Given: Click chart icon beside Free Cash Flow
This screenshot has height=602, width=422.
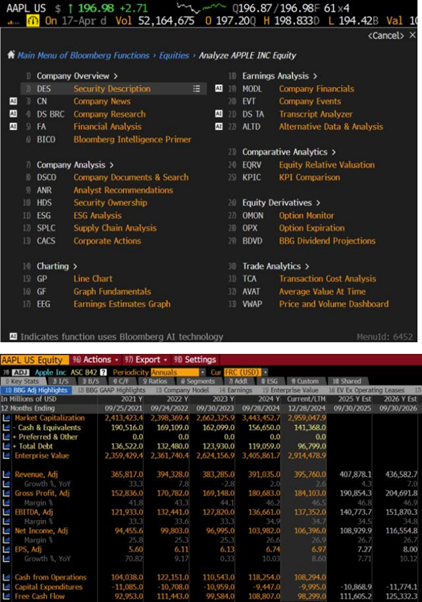Looking at the screenshot, I should pyautogui.click(x=6, y=596).
